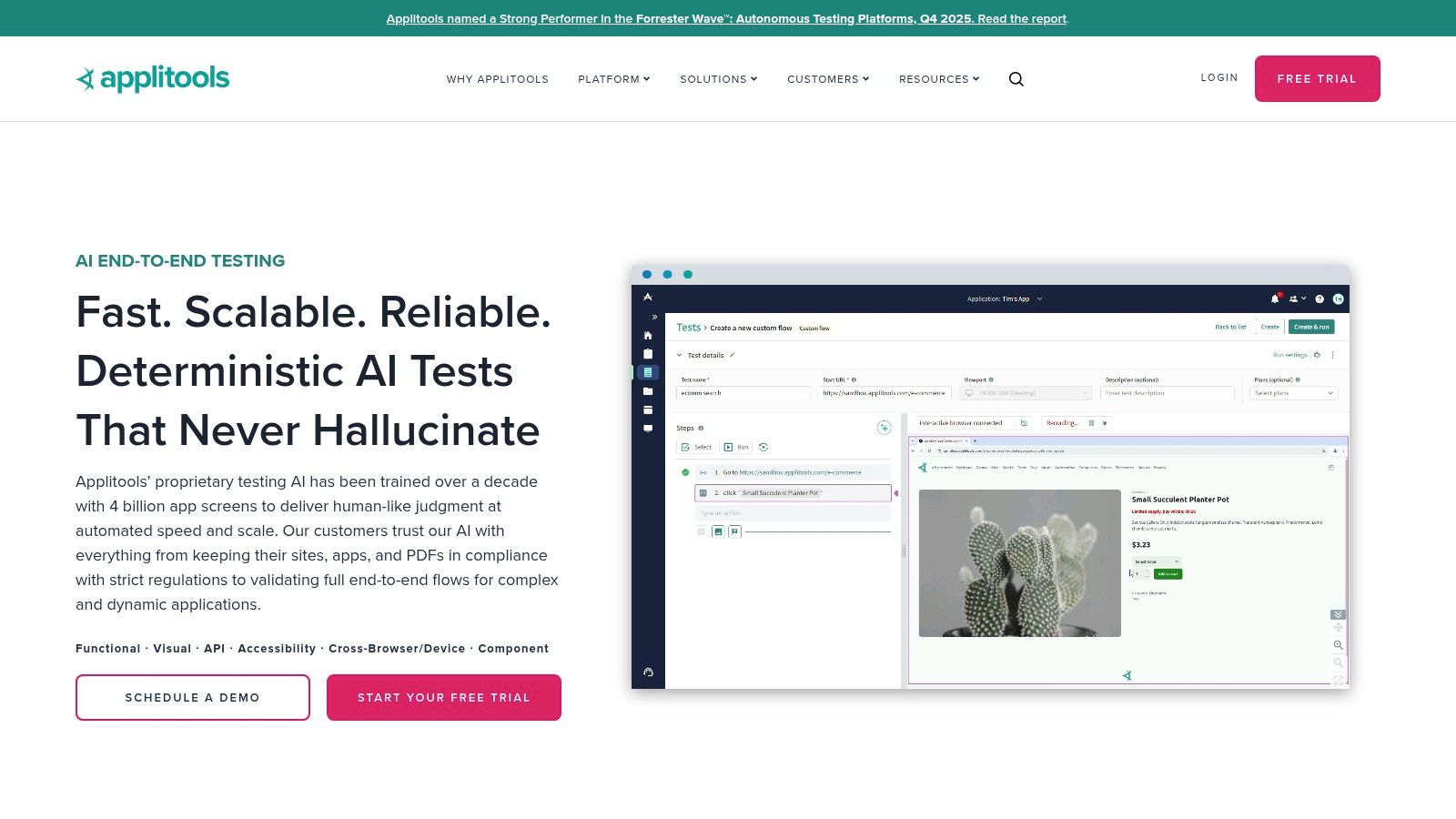Open Why Applitools menu item
Image resolution: width=1456 pixels, height=819 pixels.
498,79
